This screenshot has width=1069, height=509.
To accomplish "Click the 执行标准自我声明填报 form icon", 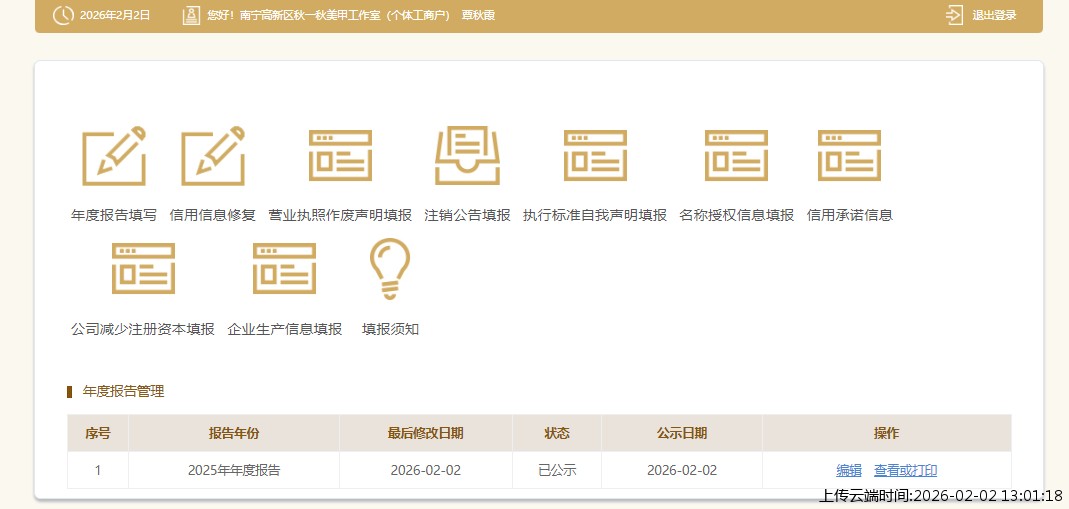I will tap(595, 155).
